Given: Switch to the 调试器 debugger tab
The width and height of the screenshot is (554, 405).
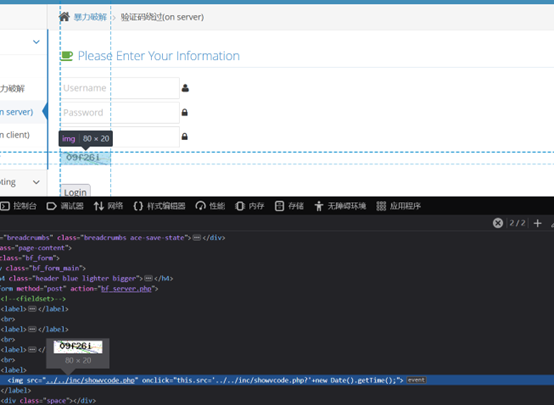Looking at the screenshot, I should coord(65,206).
